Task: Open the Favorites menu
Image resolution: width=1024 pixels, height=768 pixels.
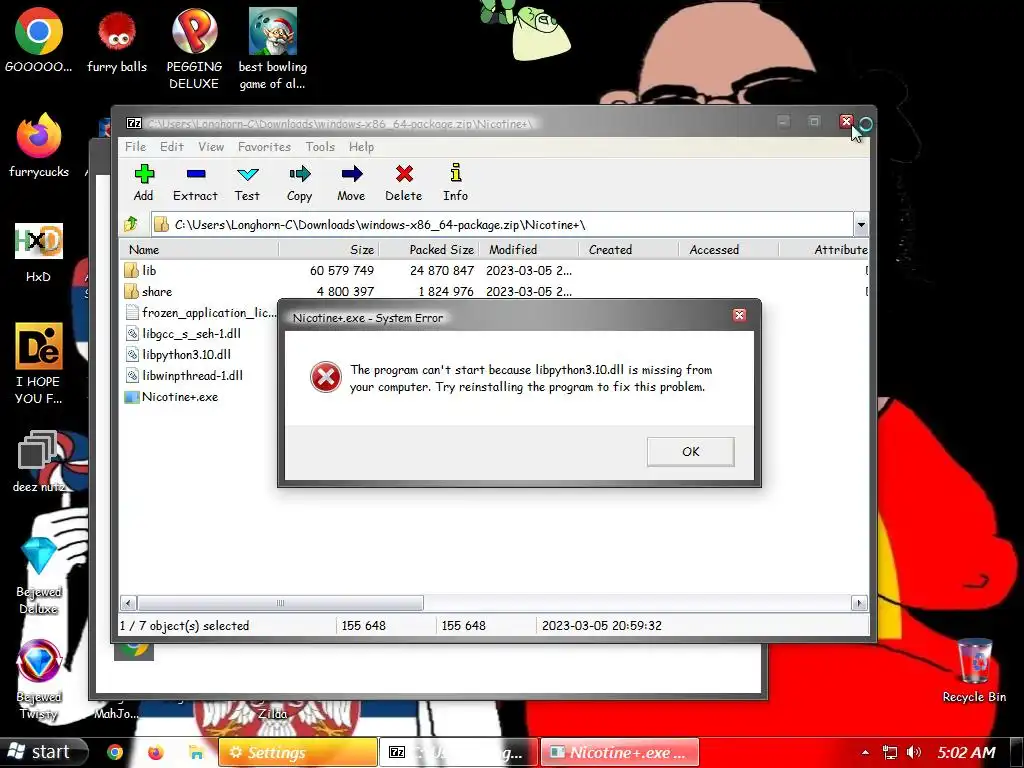Action: click(264, 147)
